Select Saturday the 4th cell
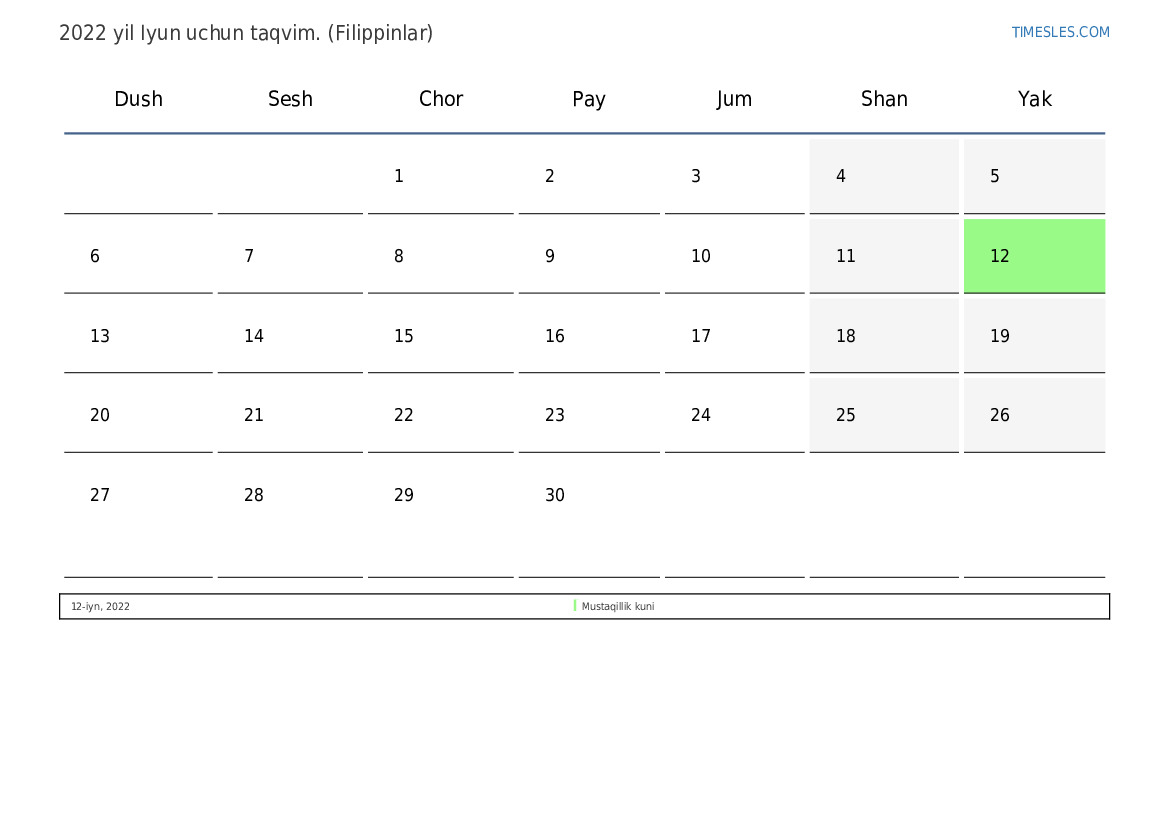1169x827 pixels. tap(883, 176)
